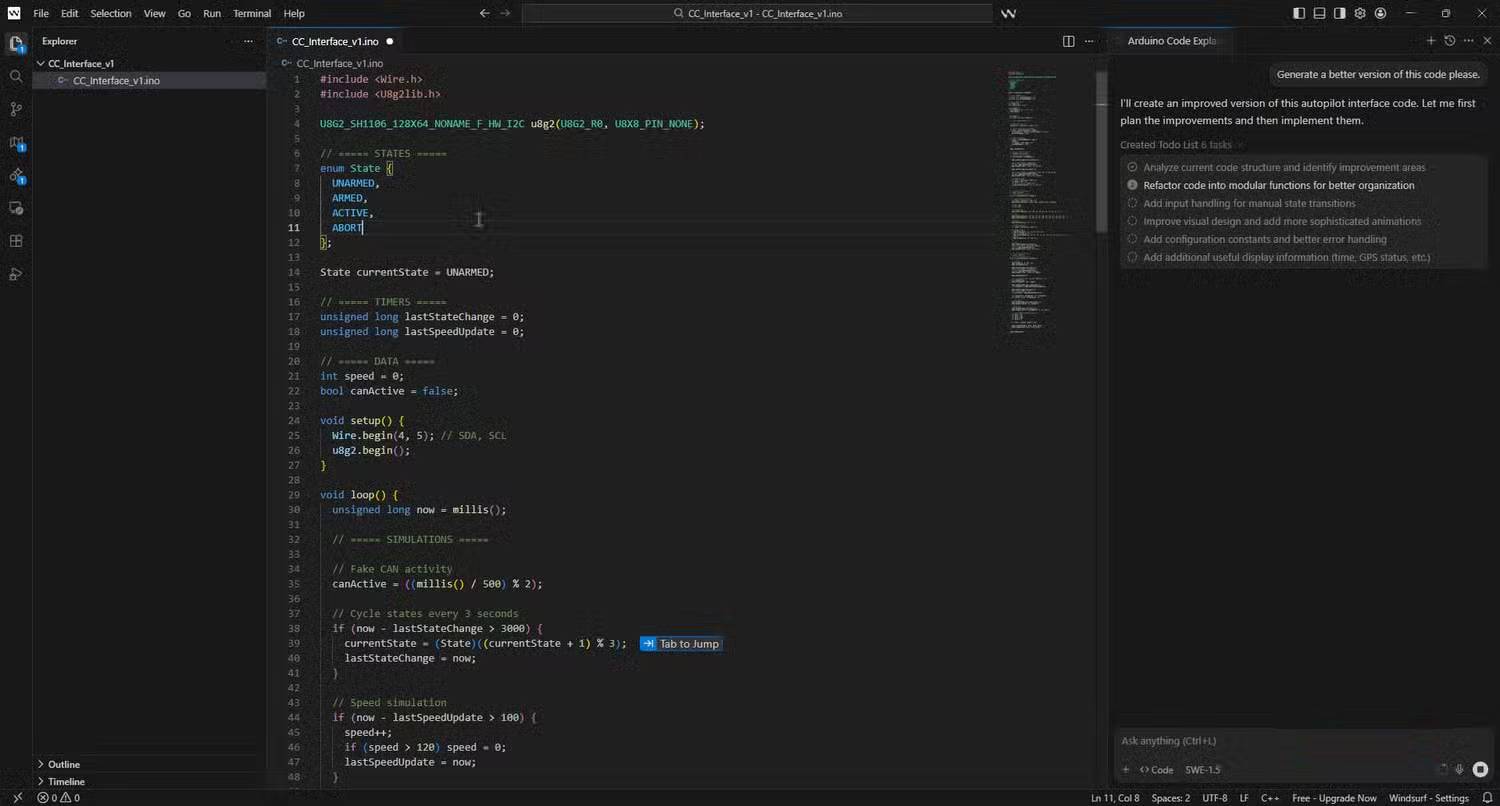This screenshot has height=806, width=1500.
Task: Stop generation with the stop button
Action: click(1480, 770)
